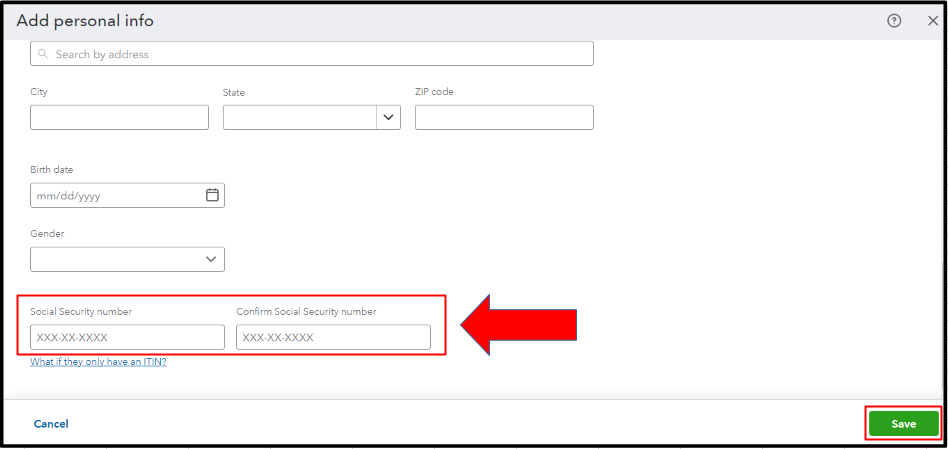The height and width of the screenshot is (449, 948).
Task: Click the Confirm Social Security number field
Action: pos(333,337)
